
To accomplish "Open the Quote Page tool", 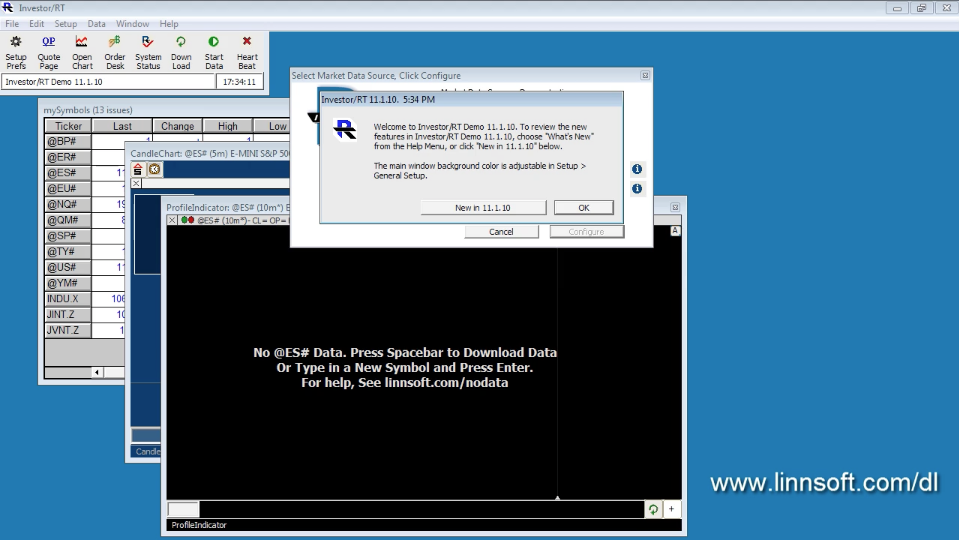I will pos(49,53).
